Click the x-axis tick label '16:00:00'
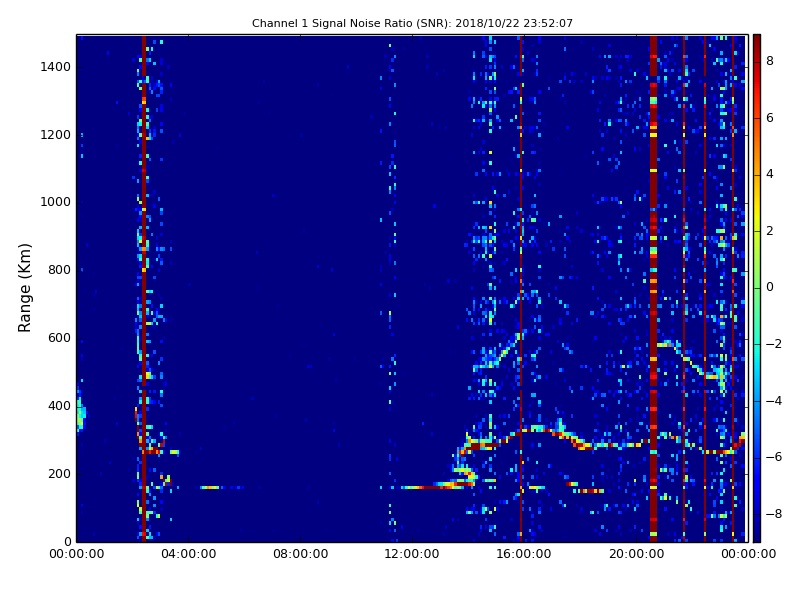 tap(523, 554)
